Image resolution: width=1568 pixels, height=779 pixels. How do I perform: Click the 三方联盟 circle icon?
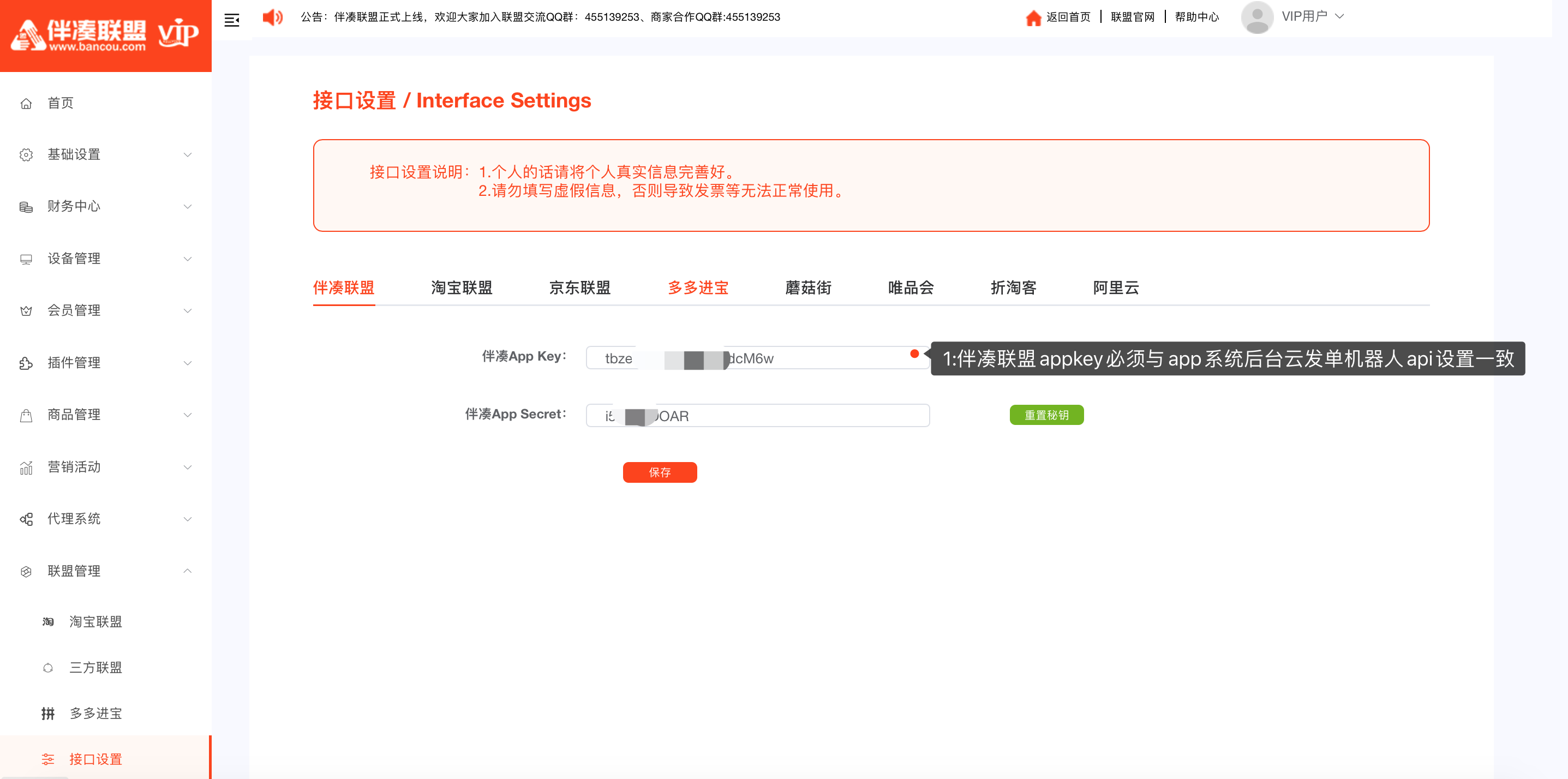pyautogui.click(x=48, y=668)
